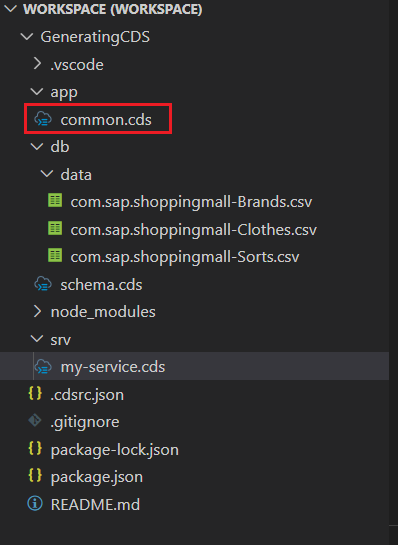Select the app folder label
Viewport: 398px width, 545px height.
click(64, 93)
